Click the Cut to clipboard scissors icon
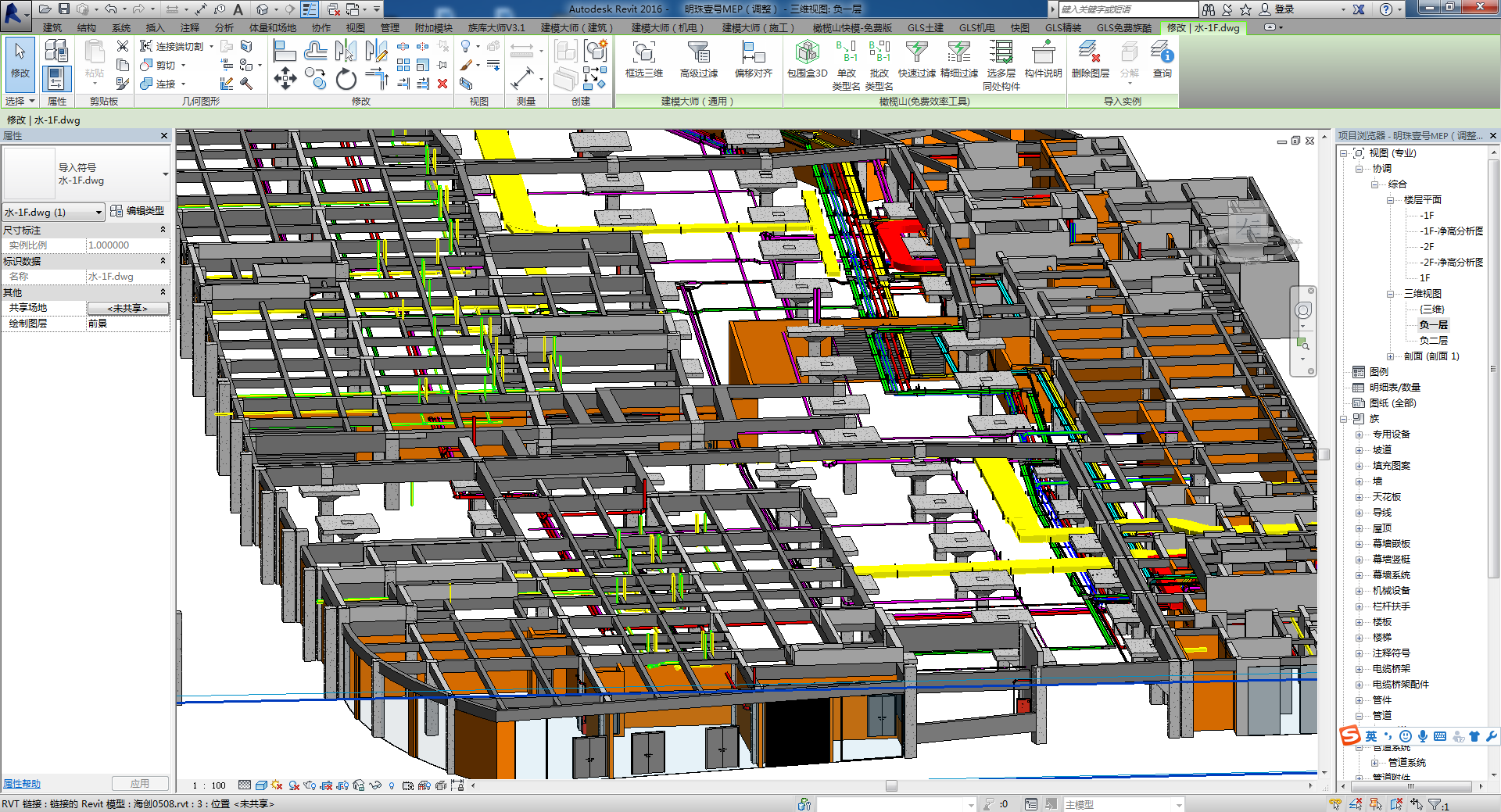 123,46
